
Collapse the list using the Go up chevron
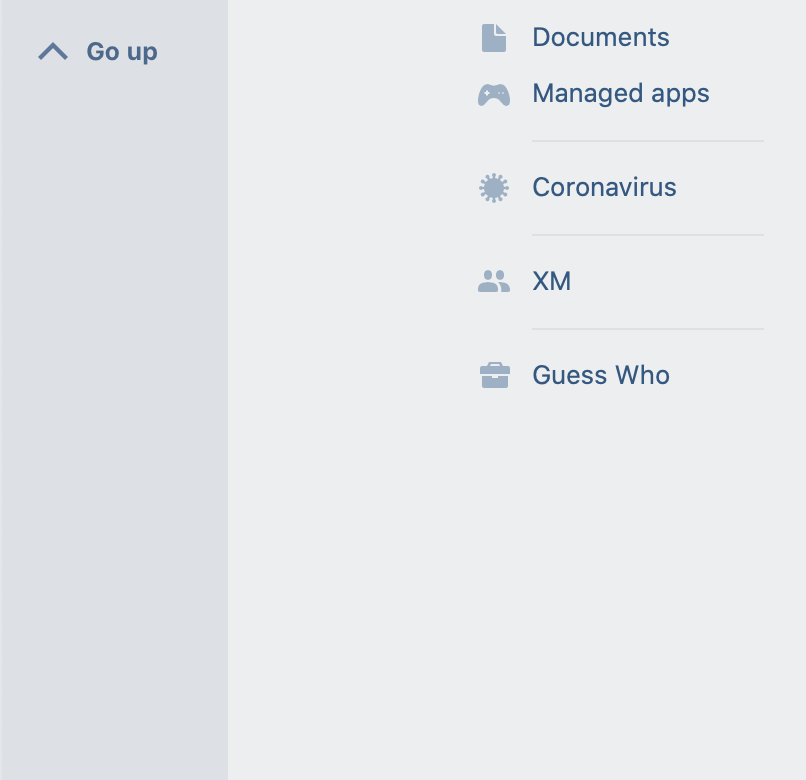(x=52, y=50)
